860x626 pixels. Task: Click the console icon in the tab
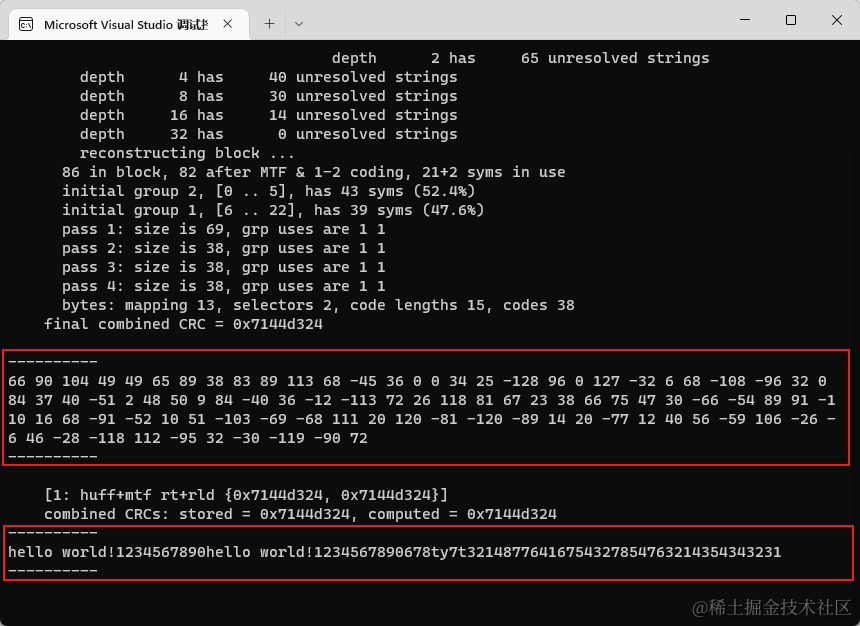pyautogui.click(x=26, y=24)
